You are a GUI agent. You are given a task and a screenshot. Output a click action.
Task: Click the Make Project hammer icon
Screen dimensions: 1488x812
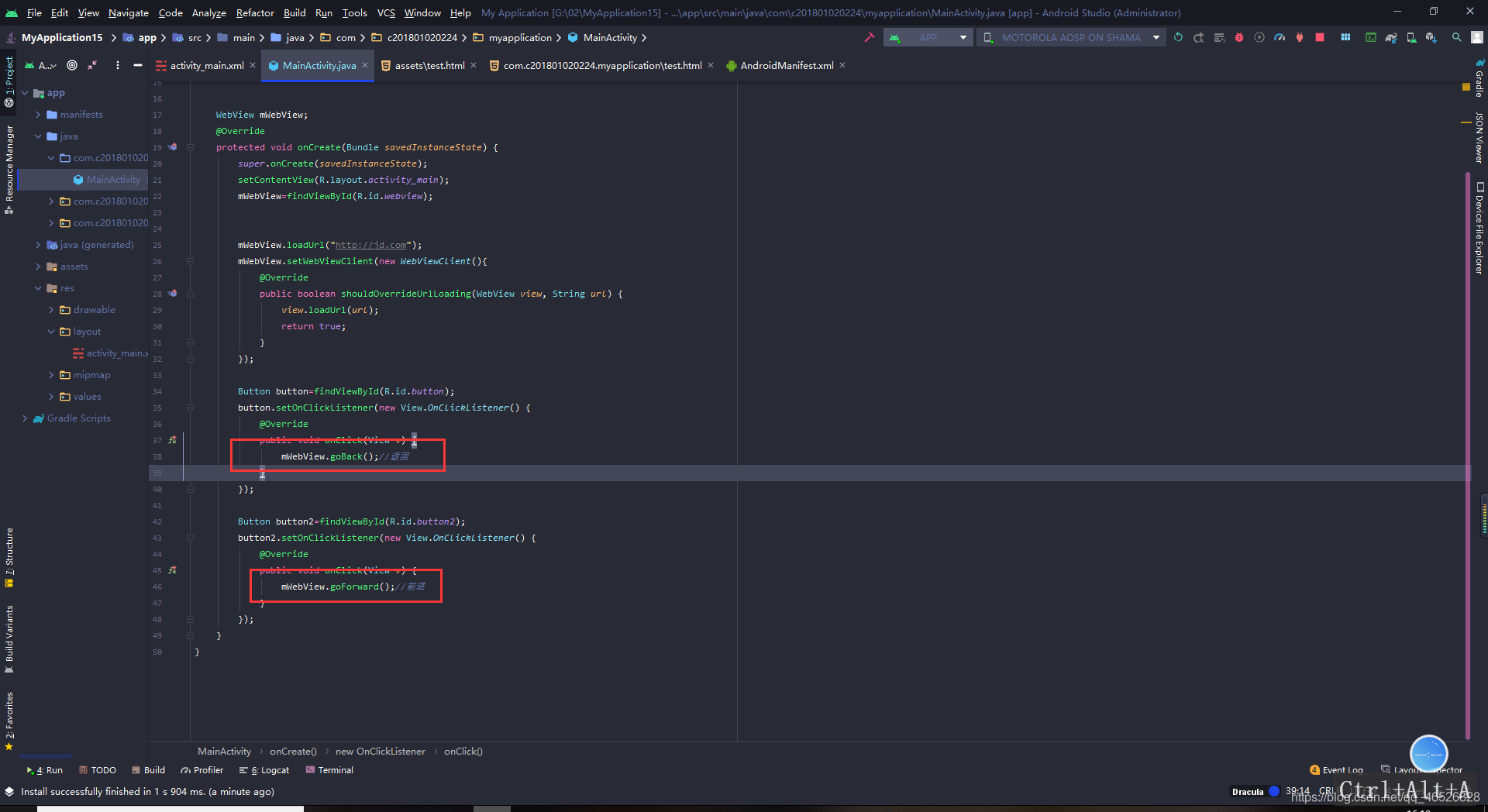[x=870, y=37]
